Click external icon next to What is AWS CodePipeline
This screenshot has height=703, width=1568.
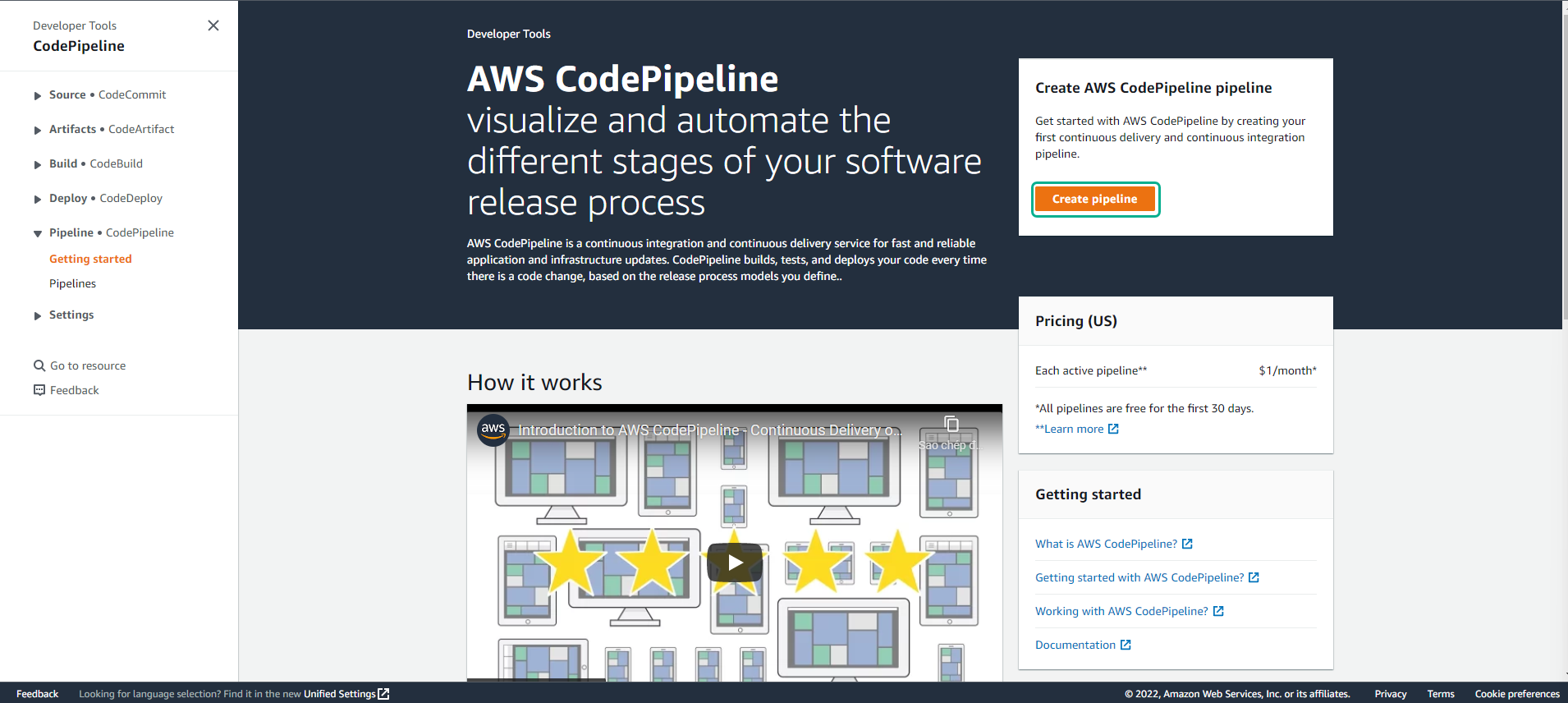coord(1187,544)
